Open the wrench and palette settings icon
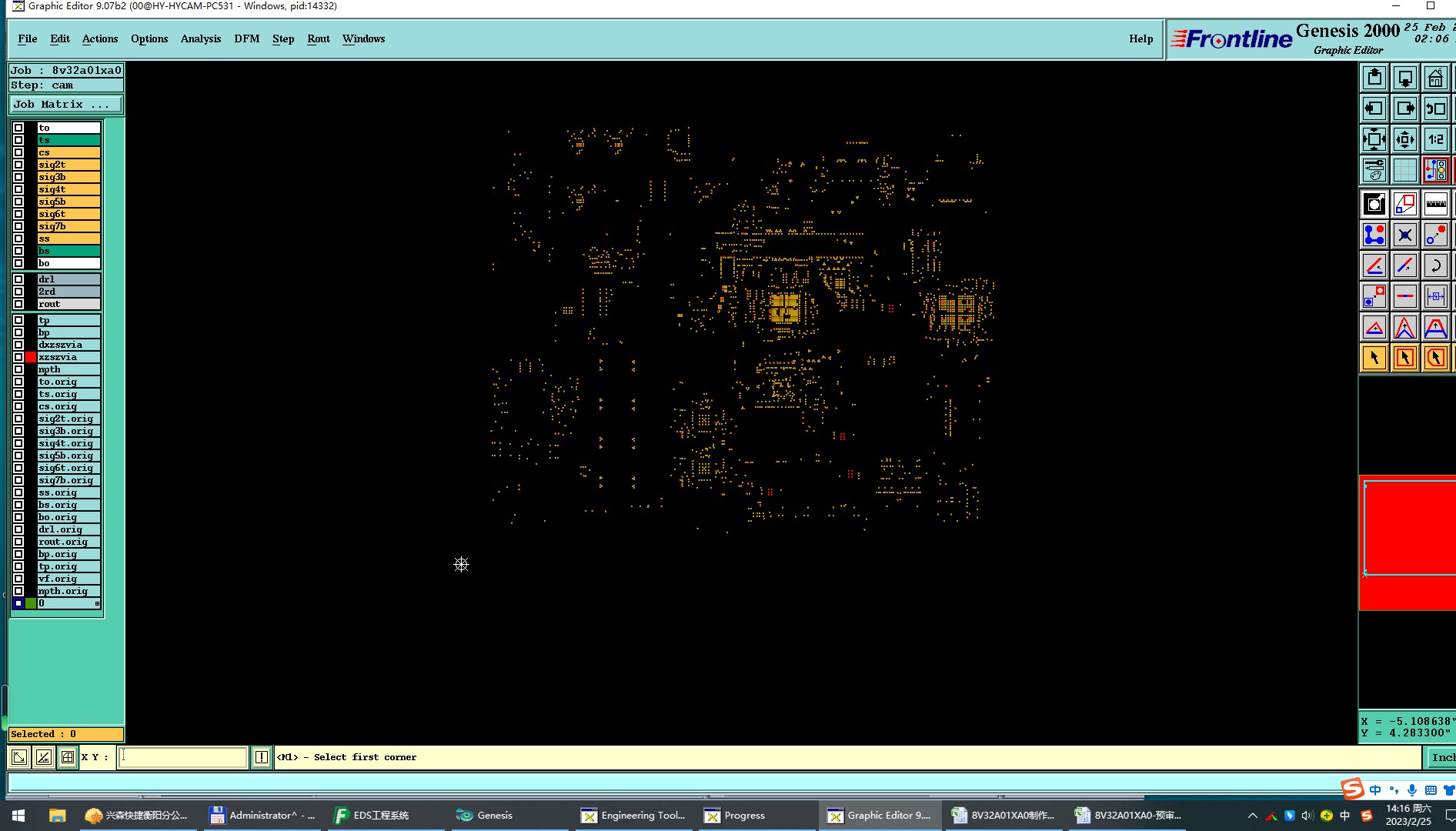The image size is (1456, 831). click(x=1374, y=170)
